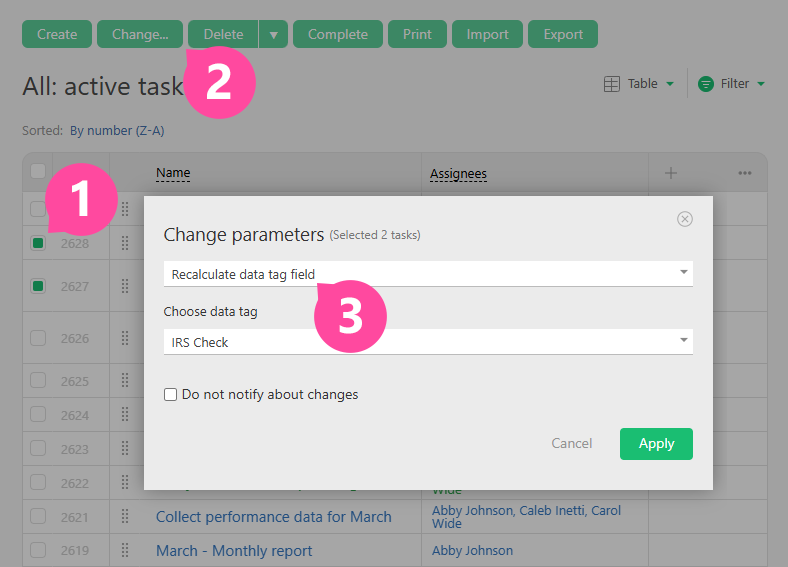This screenshot has width=788, height=567.
Task: Click drag handle for task 2627
Action: pyautogui.click(x=125, y=286)
